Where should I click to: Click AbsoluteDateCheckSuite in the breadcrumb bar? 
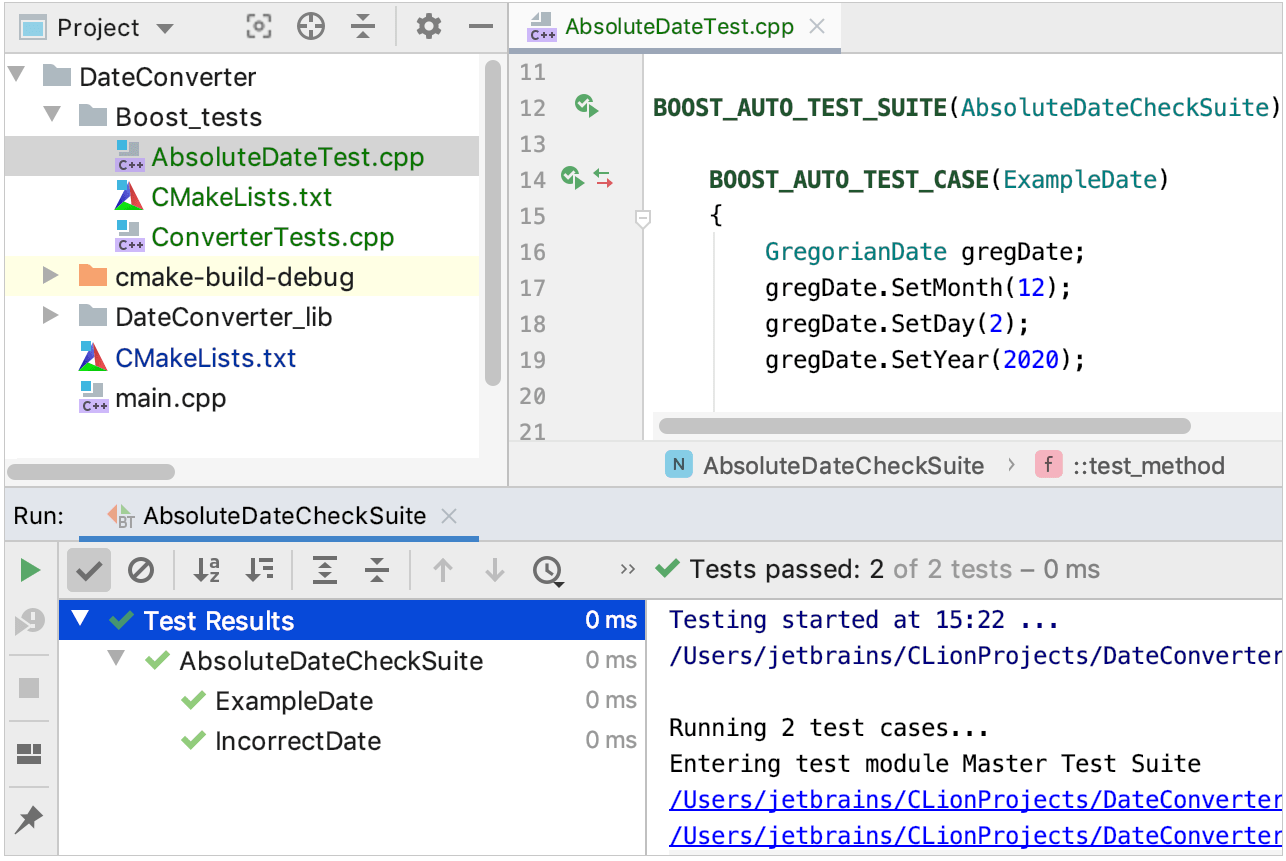tap(843, 465)
